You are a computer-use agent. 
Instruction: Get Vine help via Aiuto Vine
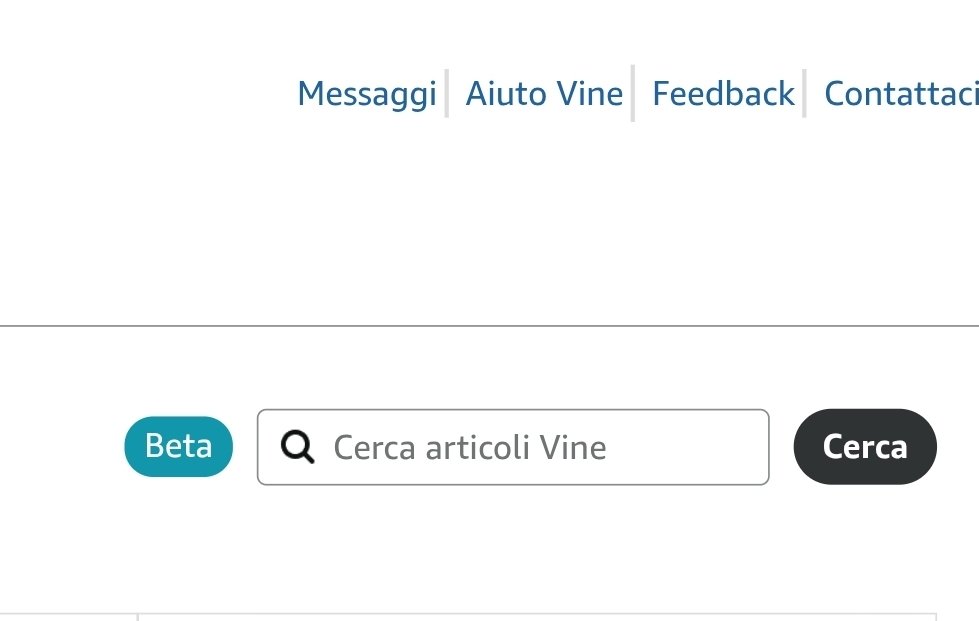point(544,94)
